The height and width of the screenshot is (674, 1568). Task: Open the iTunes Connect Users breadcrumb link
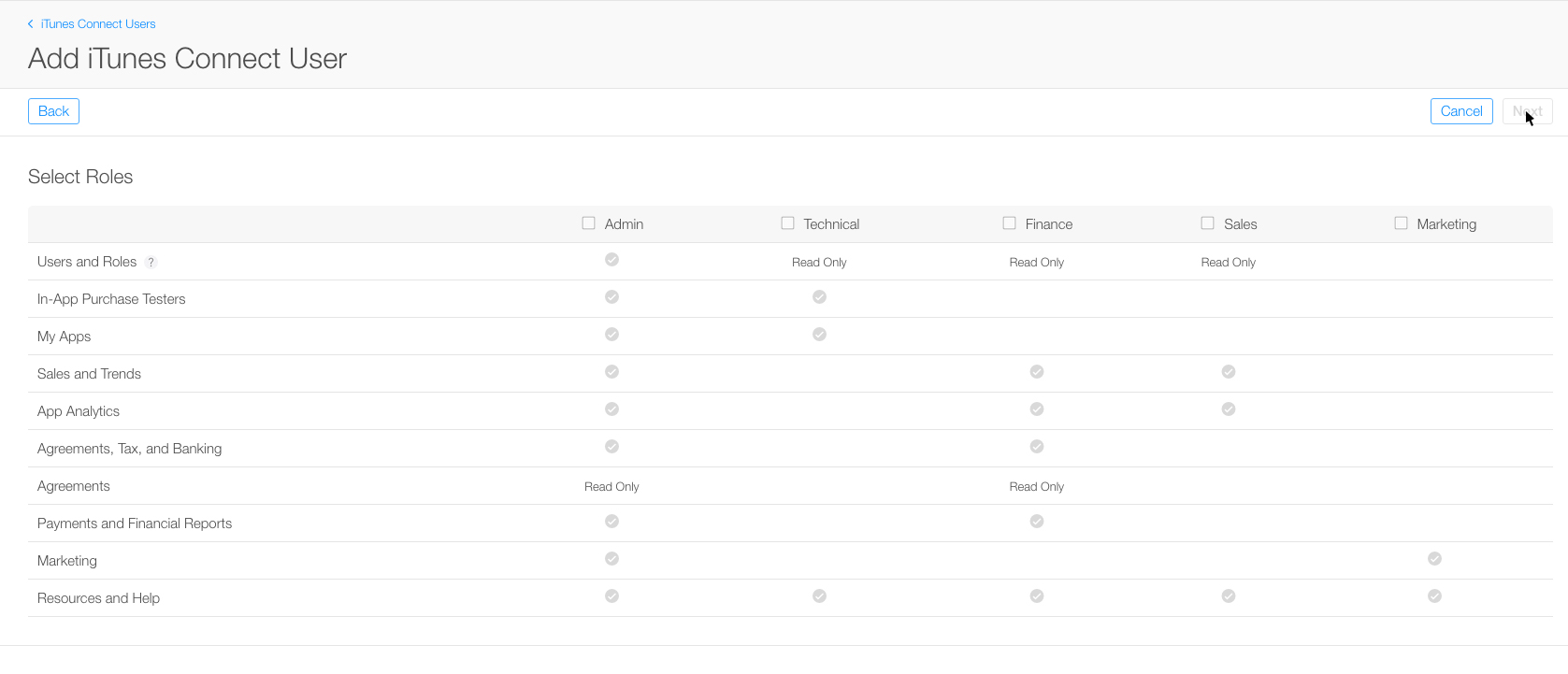98,24
